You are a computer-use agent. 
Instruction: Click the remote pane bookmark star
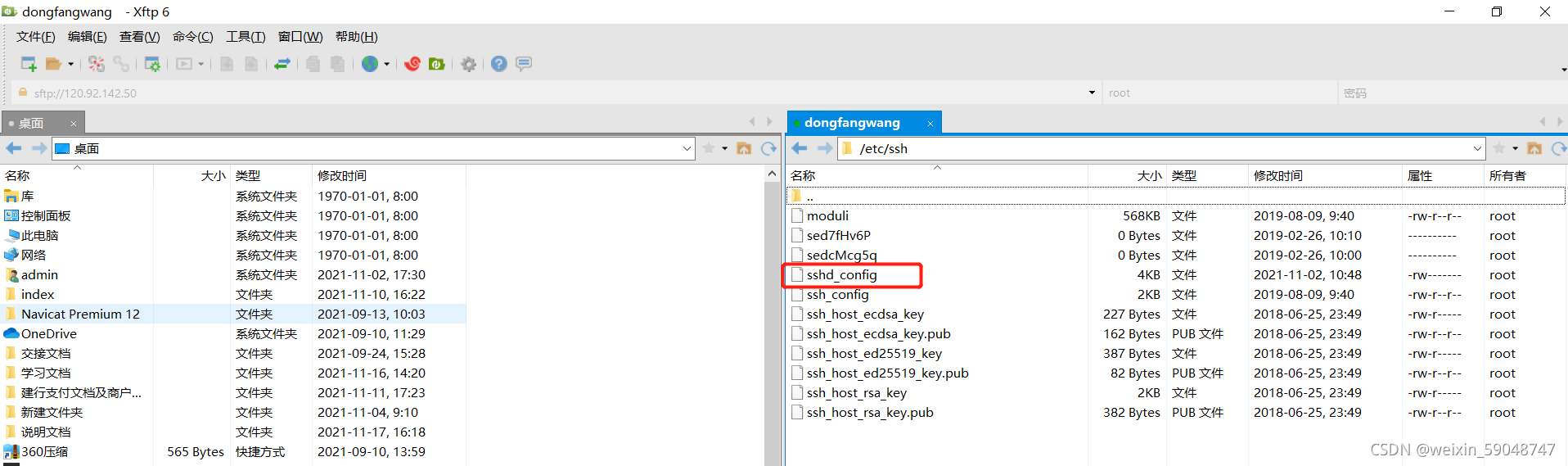coord(1499,148)
